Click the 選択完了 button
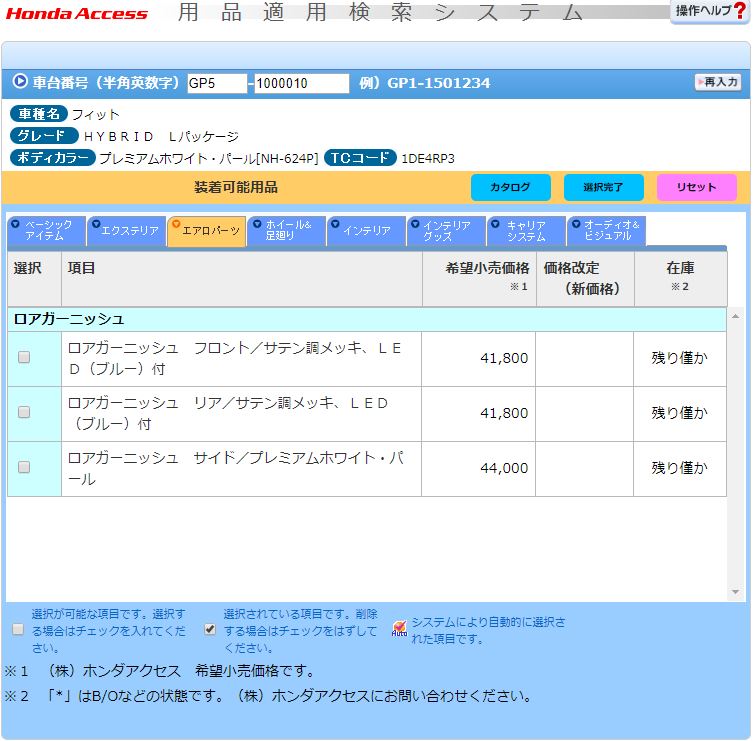 coord(603,188)
